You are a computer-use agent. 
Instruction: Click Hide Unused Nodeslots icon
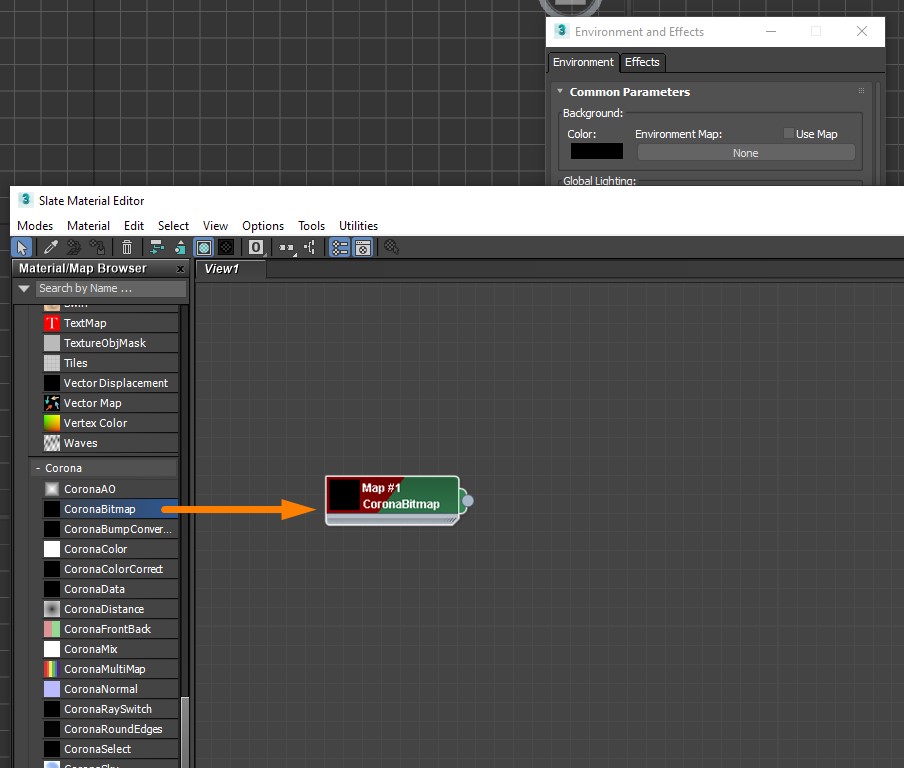[x=180, y=248]
